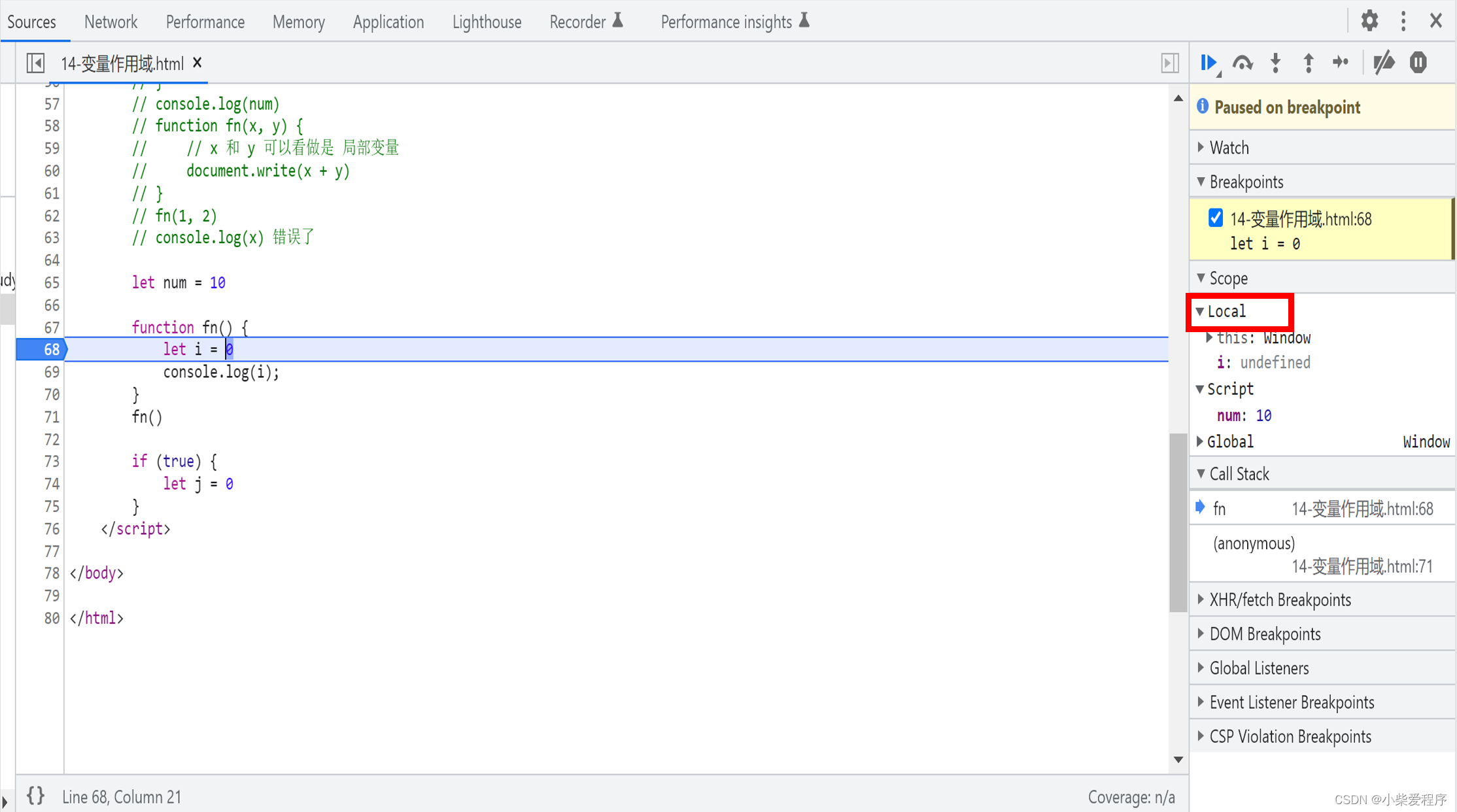Show the file navigator sidebar
The height and width of the screenshot is (812, 1457).
35,63
